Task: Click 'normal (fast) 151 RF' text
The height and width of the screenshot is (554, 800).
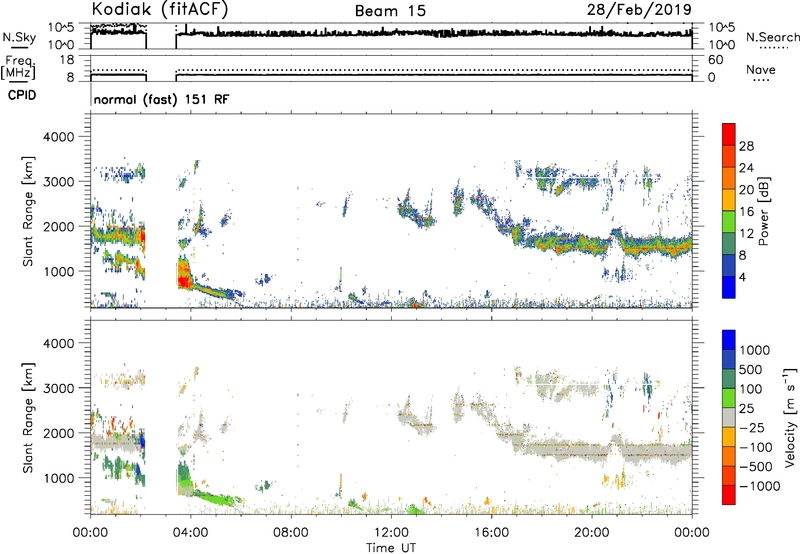Action: [x=161, y=99]
